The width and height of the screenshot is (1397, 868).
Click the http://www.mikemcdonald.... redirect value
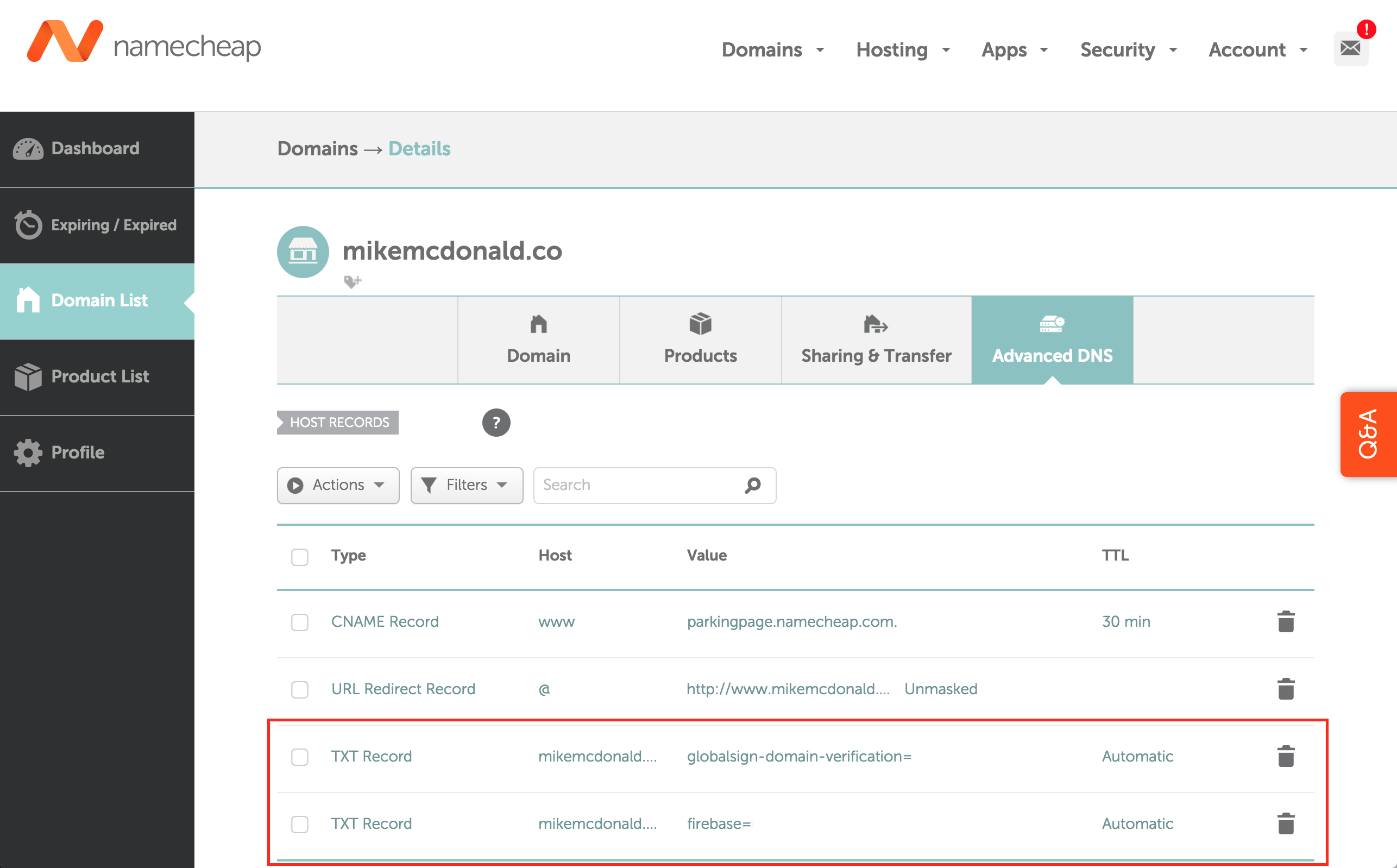[788, 689]
